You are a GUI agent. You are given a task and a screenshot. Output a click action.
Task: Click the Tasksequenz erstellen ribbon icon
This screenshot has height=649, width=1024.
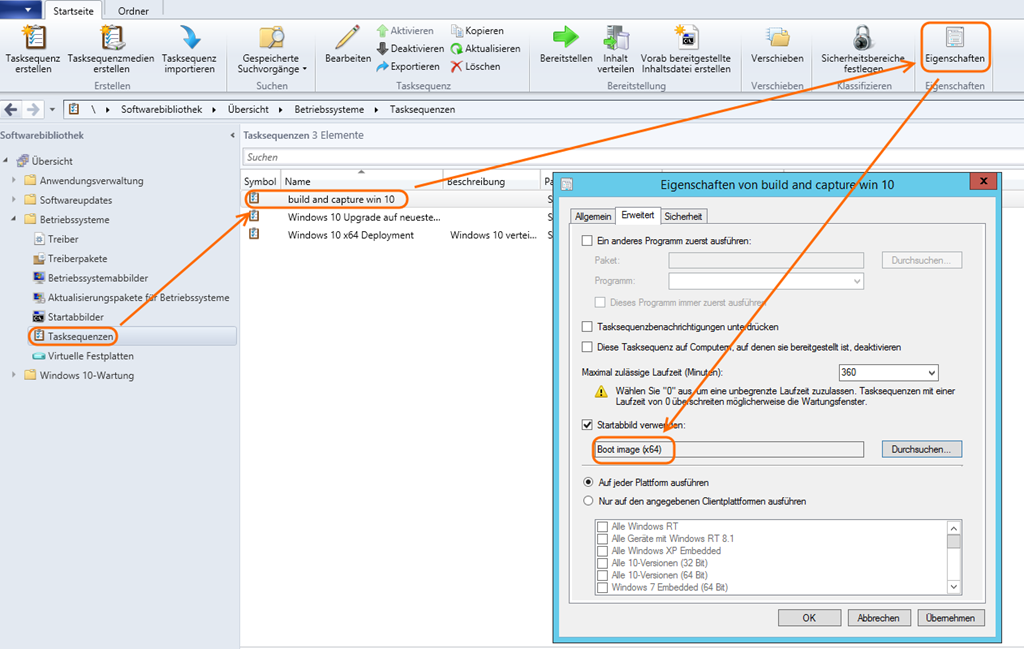point(34,38)
